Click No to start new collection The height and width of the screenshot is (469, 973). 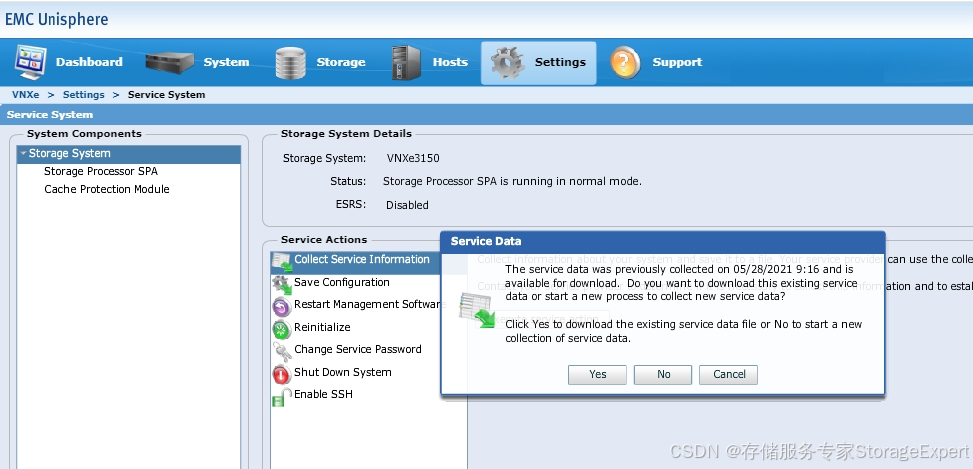[663, 375]
